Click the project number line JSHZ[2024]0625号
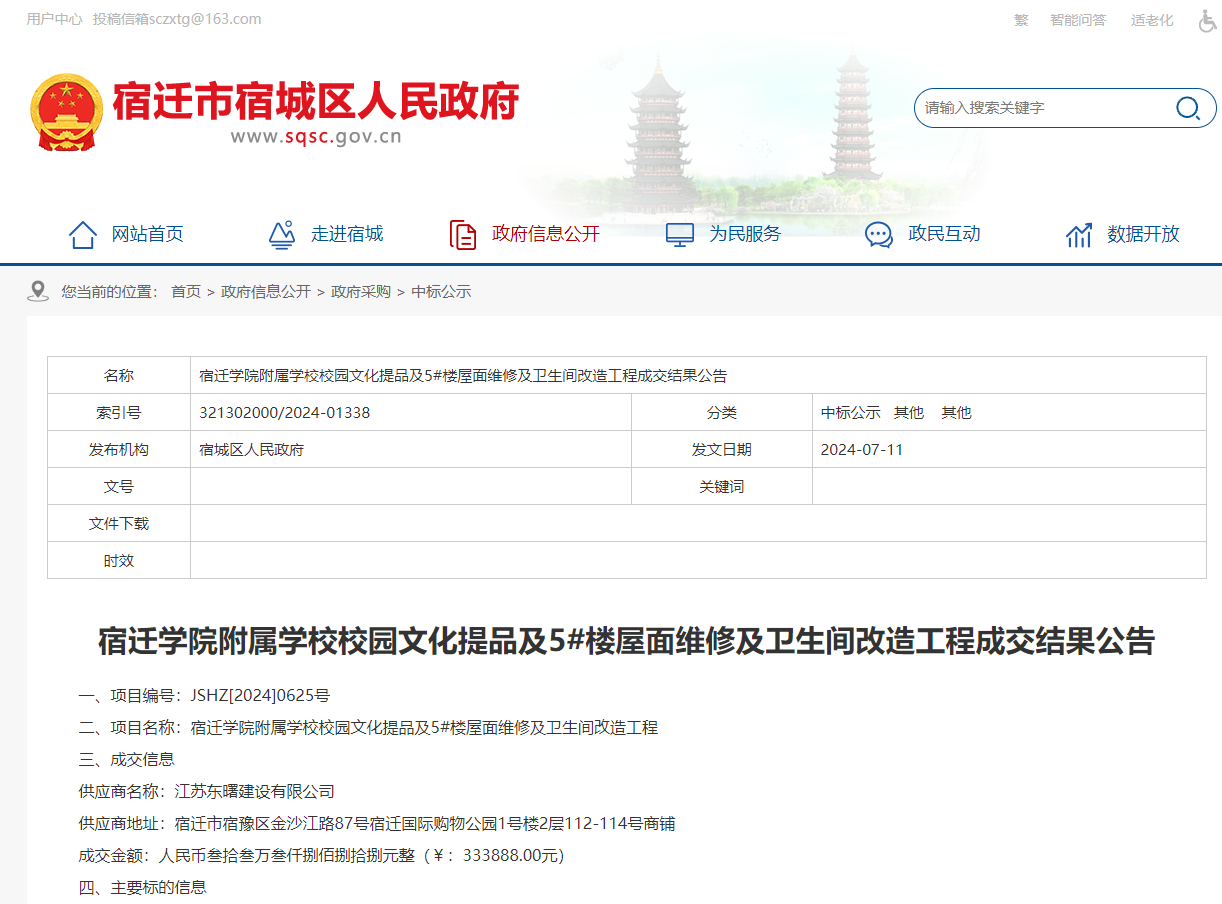The image size is (1222, 904). [204, 695]
